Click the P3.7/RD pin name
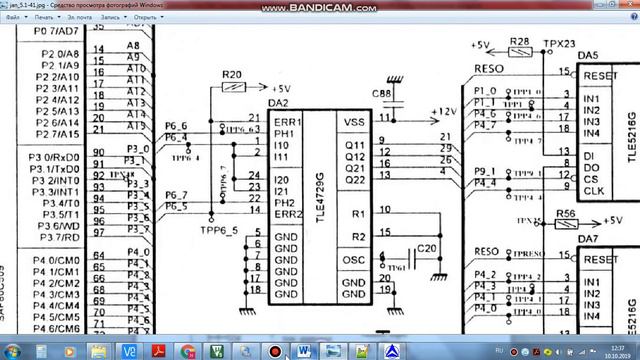This screenshot has height=360, width=640. (x=59, y=238)
